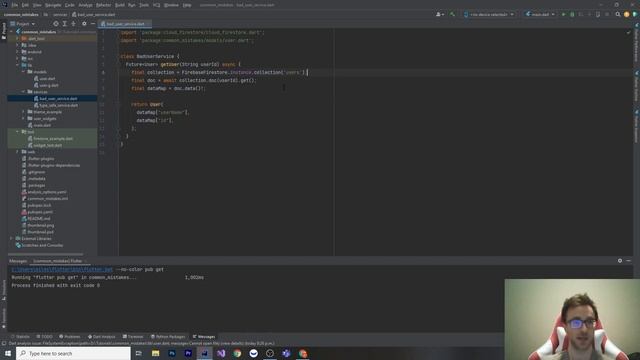Open the Python Packages tool window
The image size is (640, 360).
[168, 337]
